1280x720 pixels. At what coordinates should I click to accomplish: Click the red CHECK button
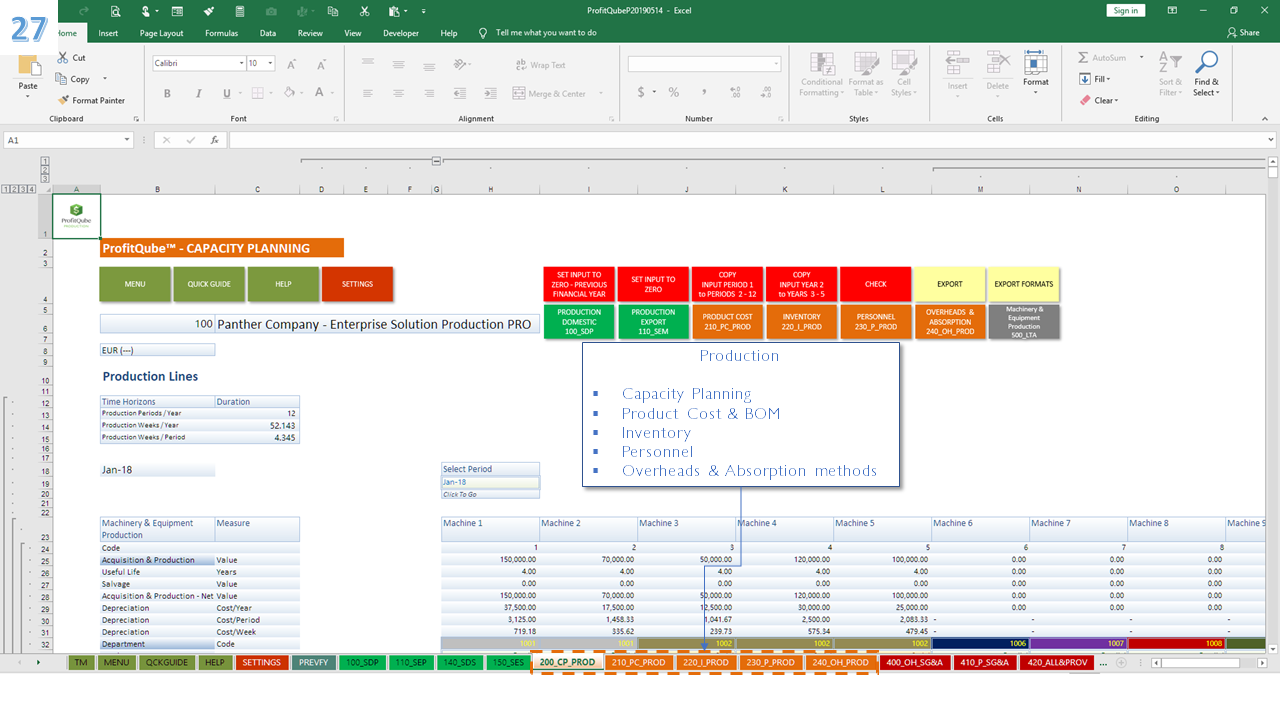(x=875, y=284)
